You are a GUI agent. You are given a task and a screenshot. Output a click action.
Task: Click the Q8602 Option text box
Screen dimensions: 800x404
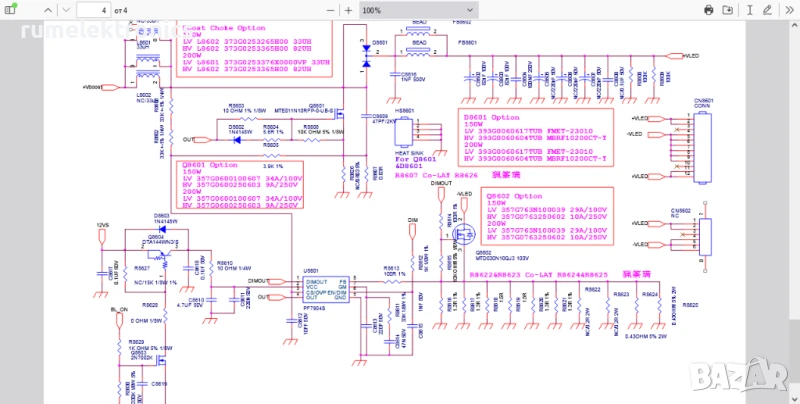pos(552,219)
